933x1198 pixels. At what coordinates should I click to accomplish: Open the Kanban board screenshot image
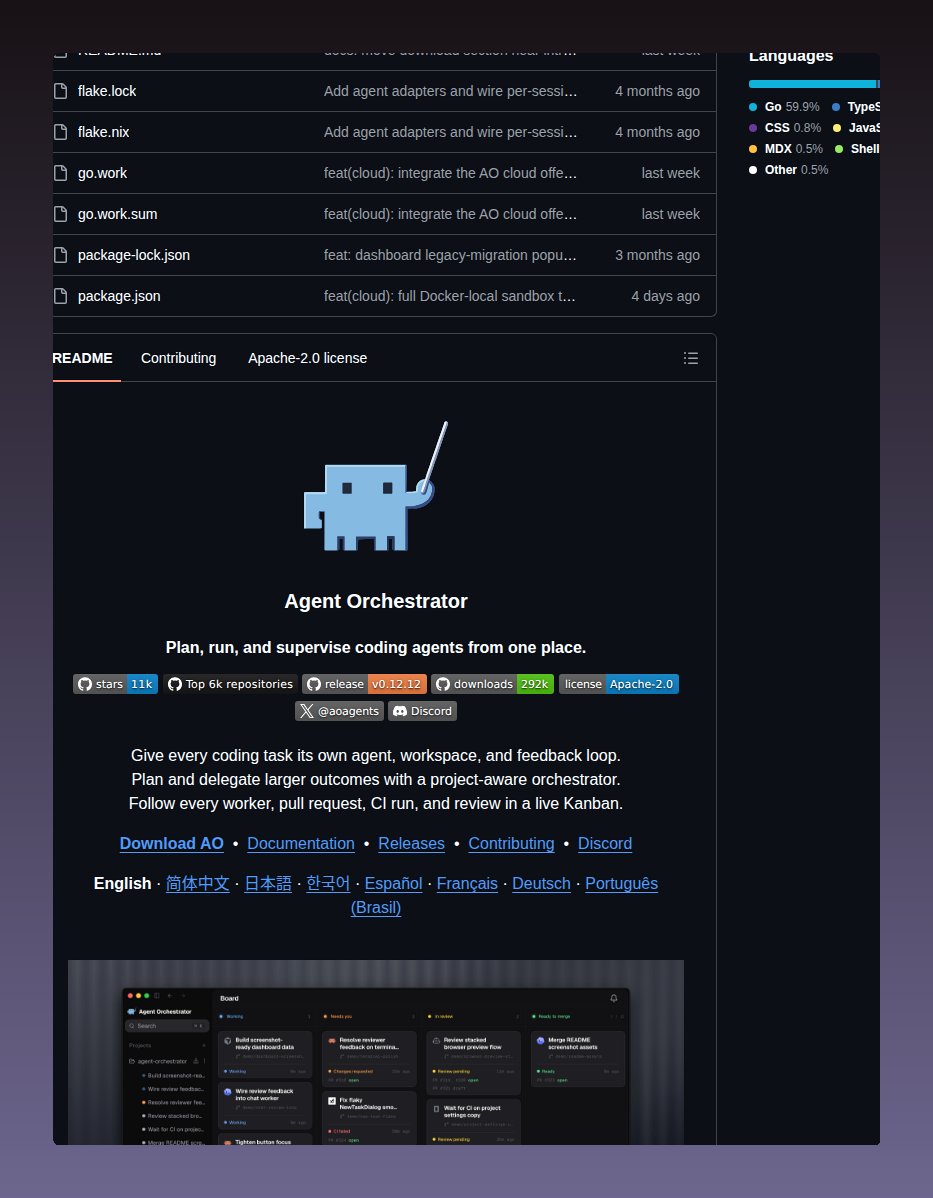[x=376, y=1052]
